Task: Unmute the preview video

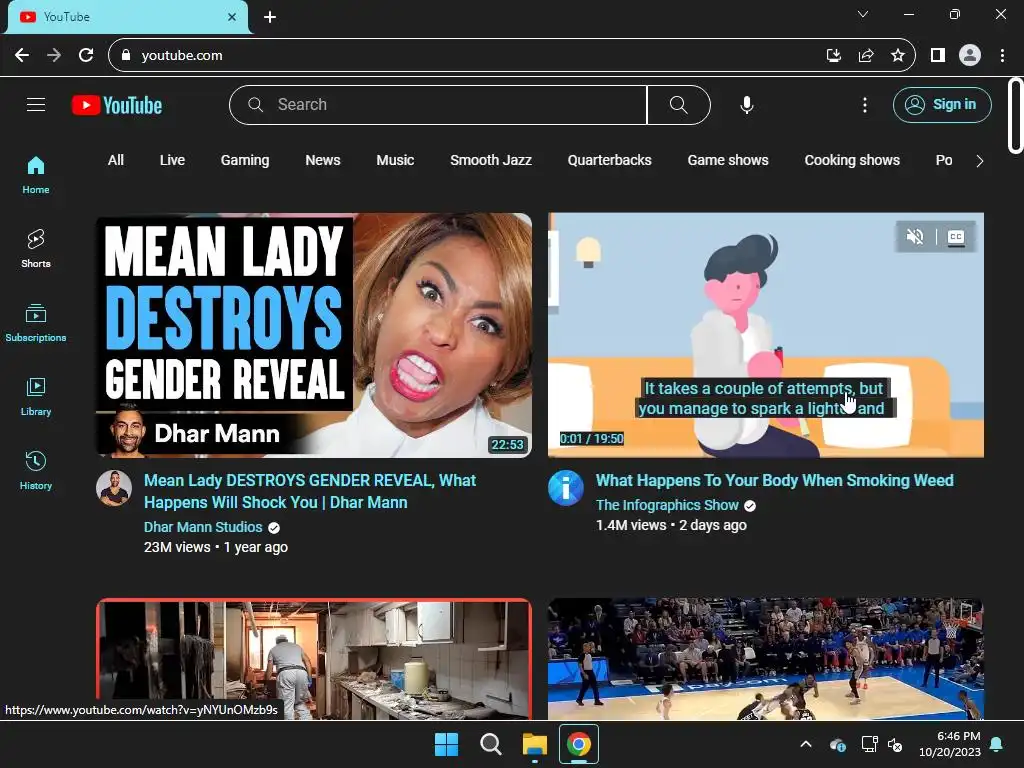Action: coord(915,236)
